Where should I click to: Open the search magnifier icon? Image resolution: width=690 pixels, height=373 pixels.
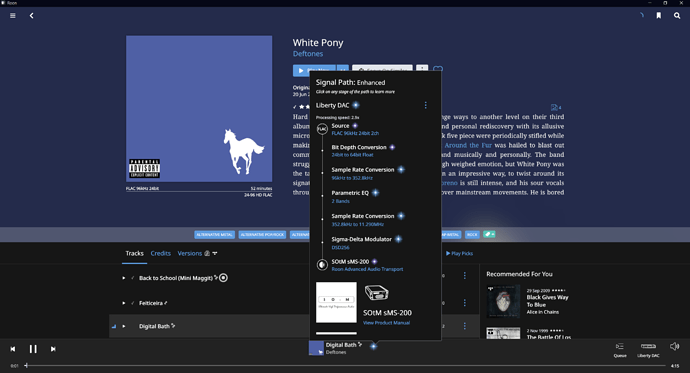tap(677, 15)
